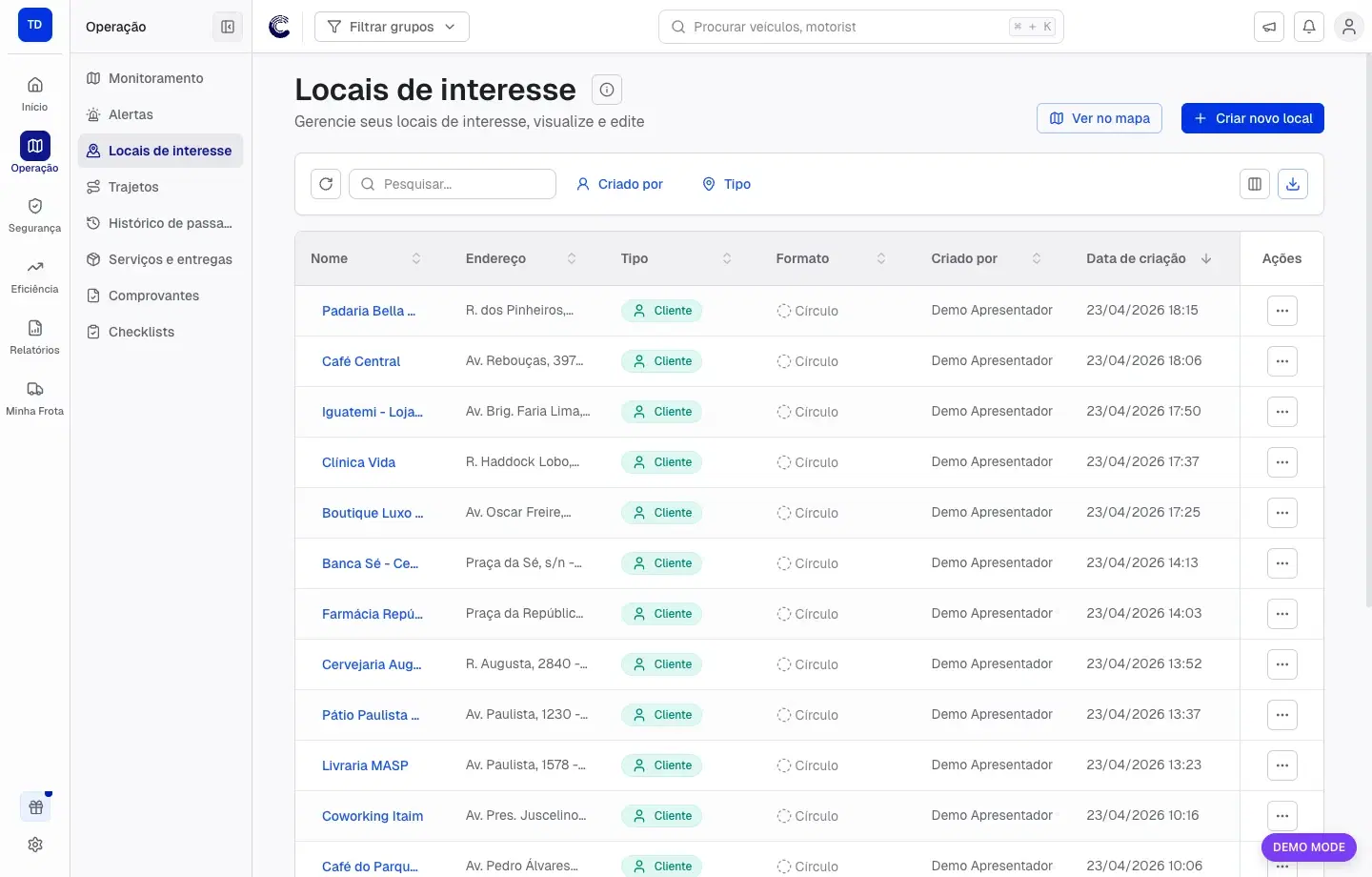Open Checklists menu item

coord(160,332)
